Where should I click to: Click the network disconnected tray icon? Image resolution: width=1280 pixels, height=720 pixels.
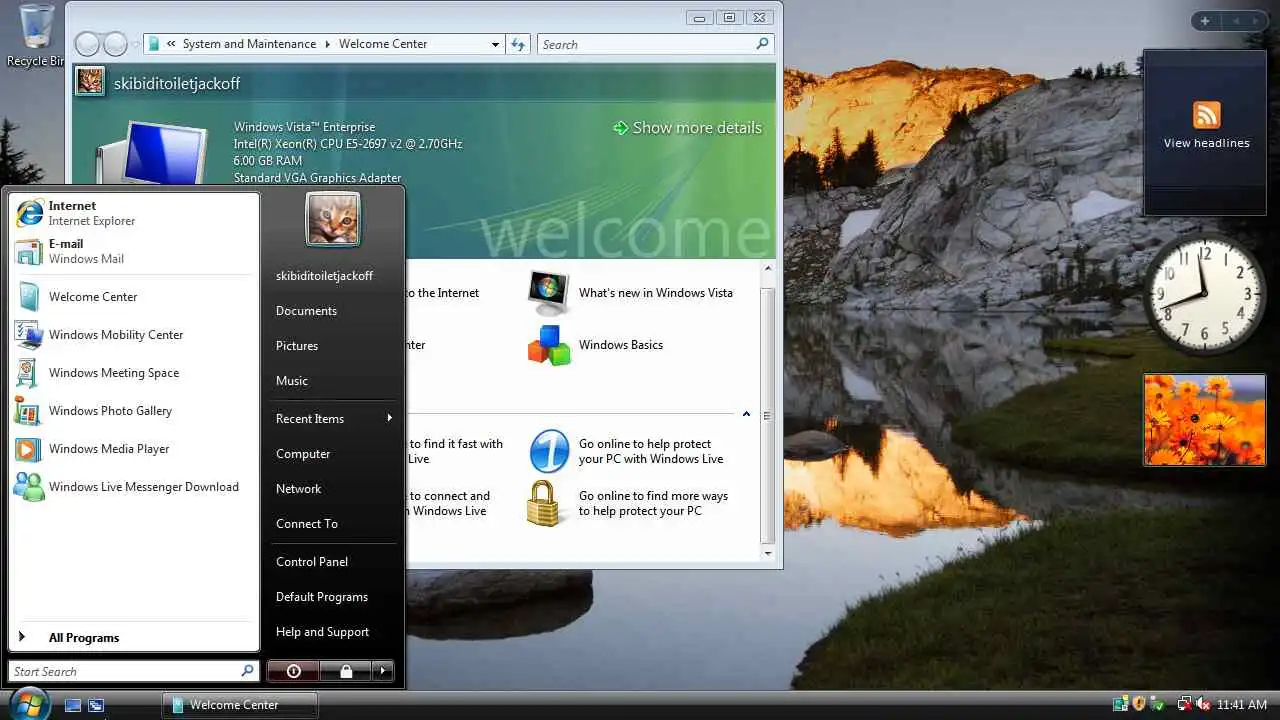point(1185,704)
